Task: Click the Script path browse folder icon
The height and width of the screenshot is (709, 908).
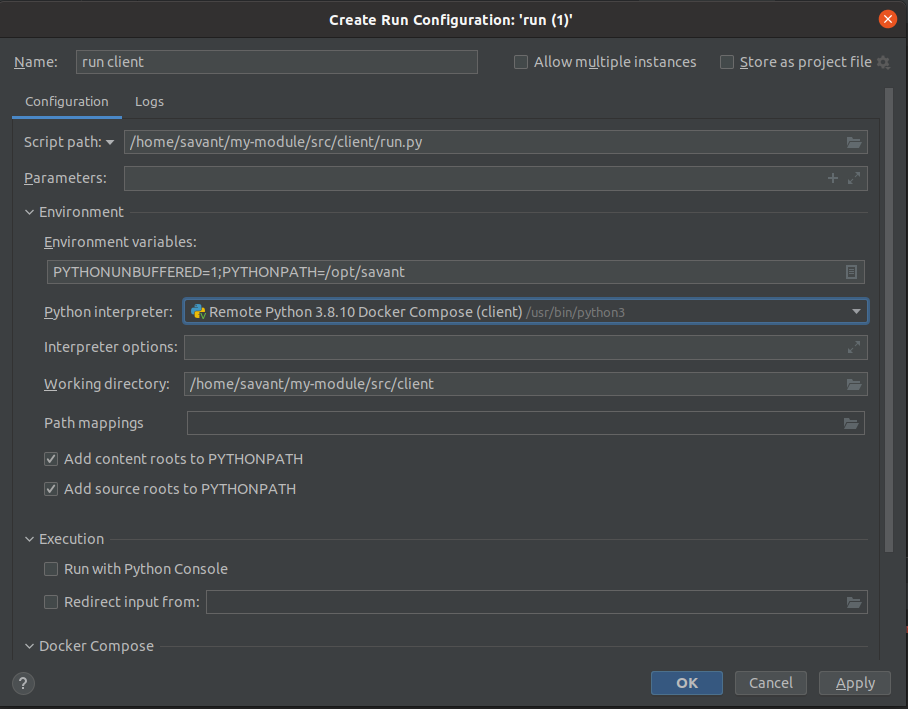Action: [853, 142]
